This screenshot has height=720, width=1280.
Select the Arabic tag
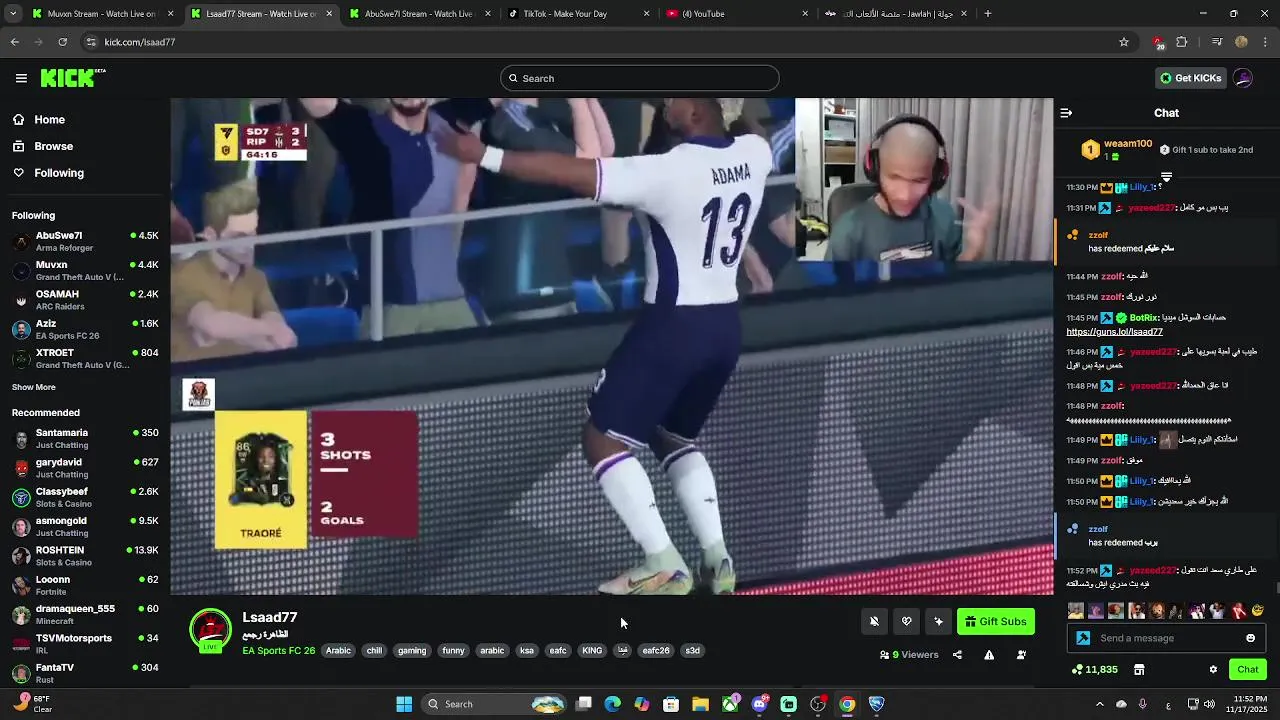[339, 651]
